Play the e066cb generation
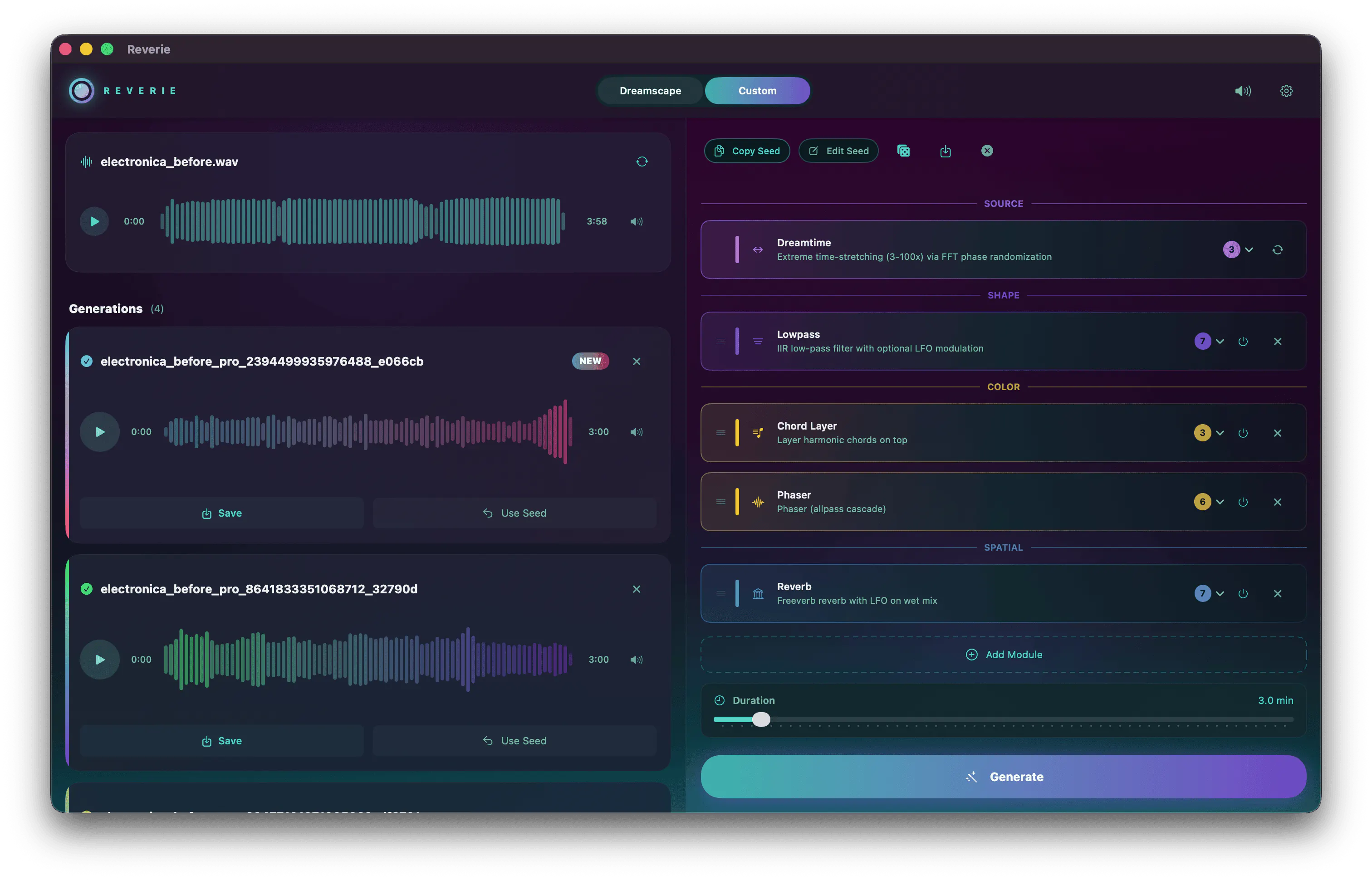 [x=99, y=431]
